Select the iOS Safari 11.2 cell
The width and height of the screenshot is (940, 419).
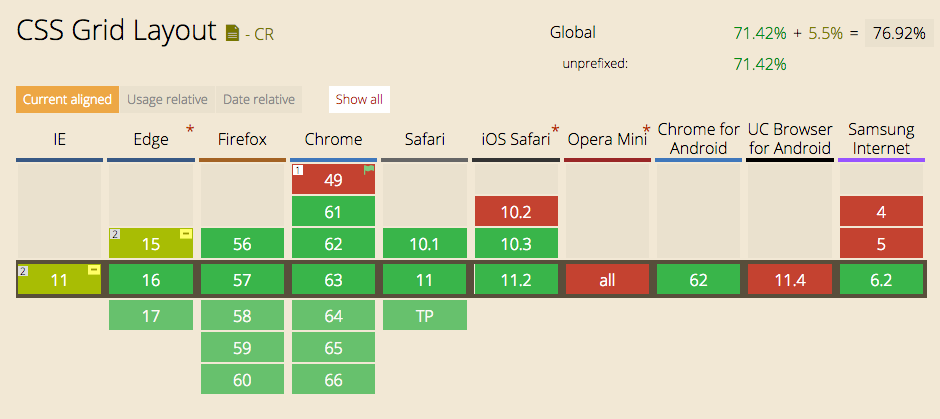point(516,279)
